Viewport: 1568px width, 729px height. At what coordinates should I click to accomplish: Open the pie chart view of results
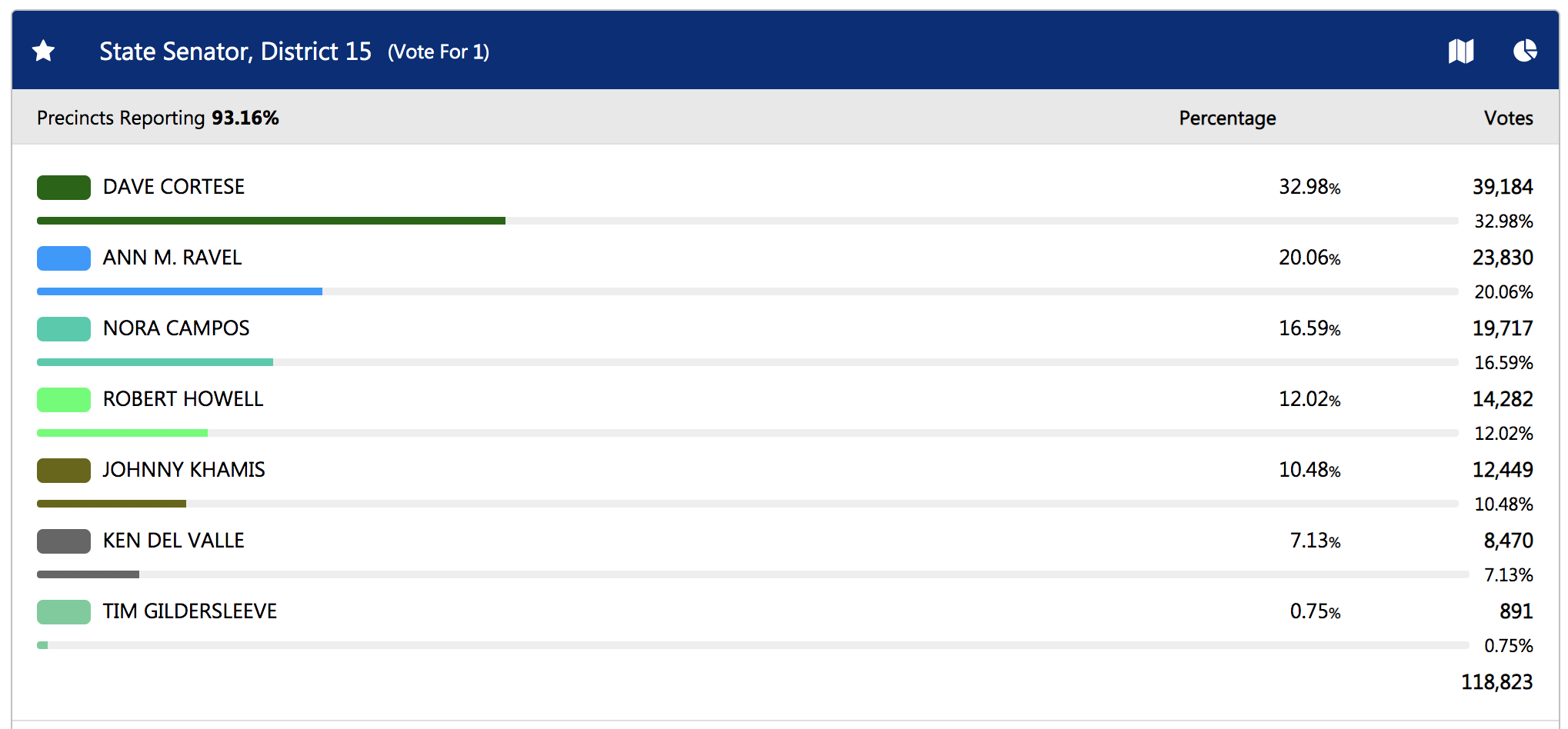[x=1526, y=51]
